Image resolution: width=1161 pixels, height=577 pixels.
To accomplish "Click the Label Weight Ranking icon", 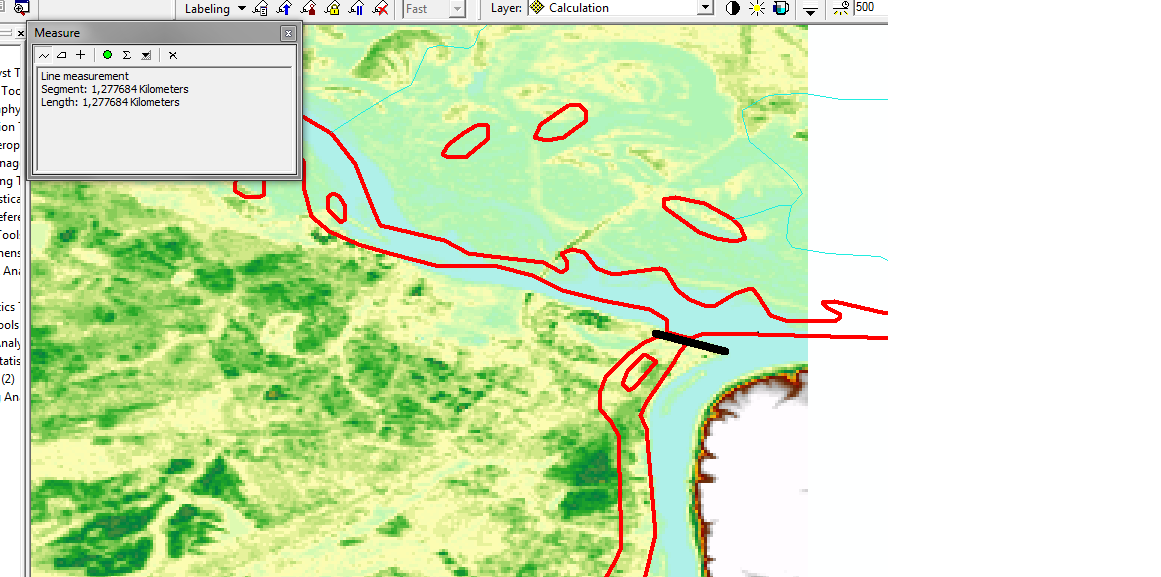I will click(309, 9).
